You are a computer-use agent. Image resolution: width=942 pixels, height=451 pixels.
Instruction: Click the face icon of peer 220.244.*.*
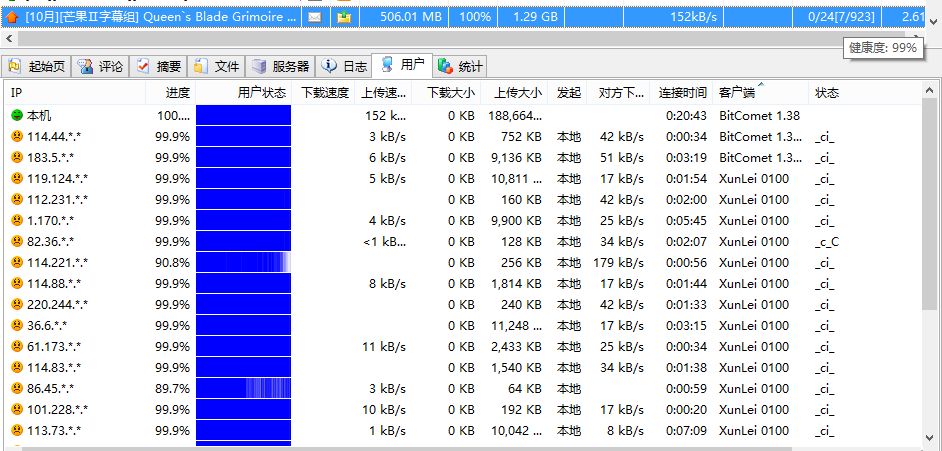point(17,305)
